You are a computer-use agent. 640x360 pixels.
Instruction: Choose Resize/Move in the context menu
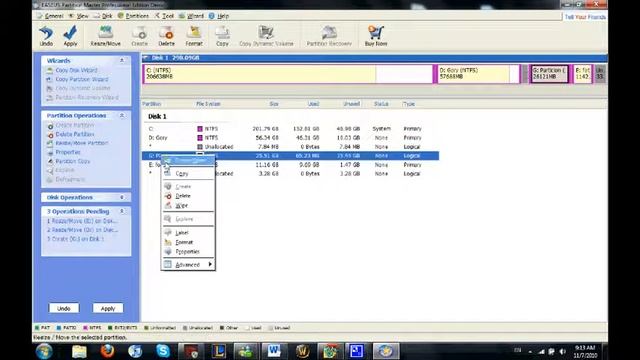coord(188,160)
